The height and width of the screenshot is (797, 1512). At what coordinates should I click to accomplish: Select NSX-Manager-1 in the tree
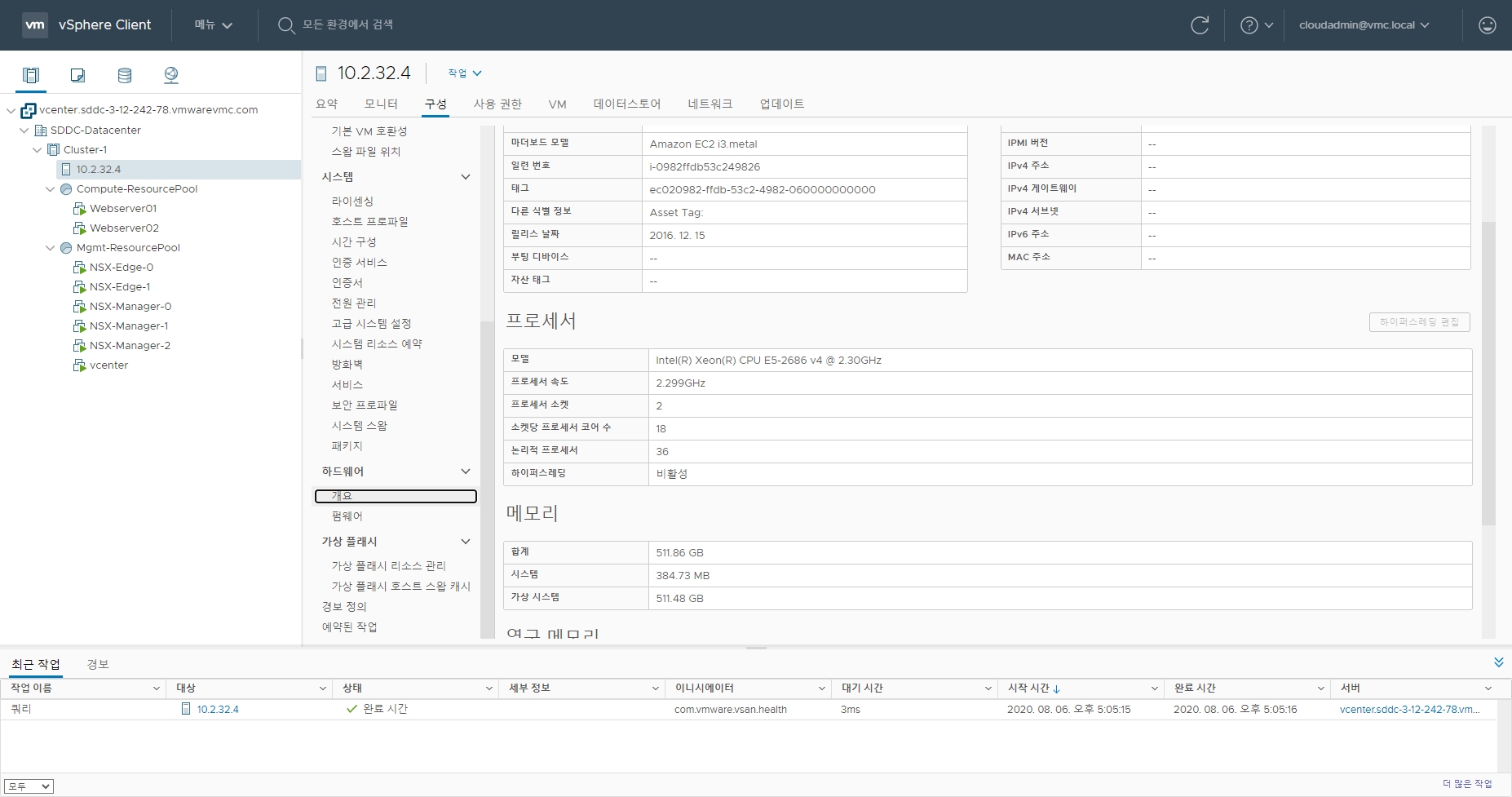[x=129, y=326]
